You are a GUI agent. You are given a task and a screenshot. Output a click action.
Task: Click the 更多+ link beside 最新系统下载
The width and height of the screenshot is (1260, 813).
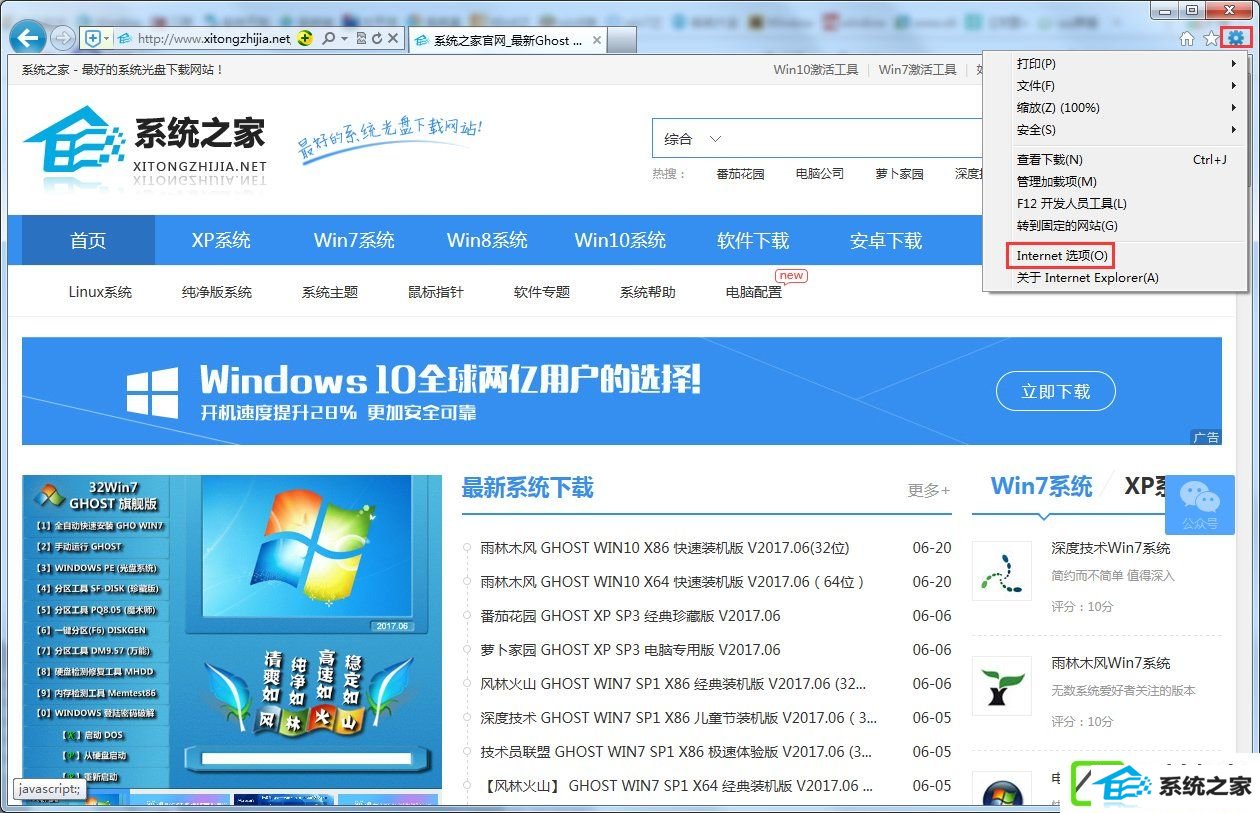coord(929,490)
